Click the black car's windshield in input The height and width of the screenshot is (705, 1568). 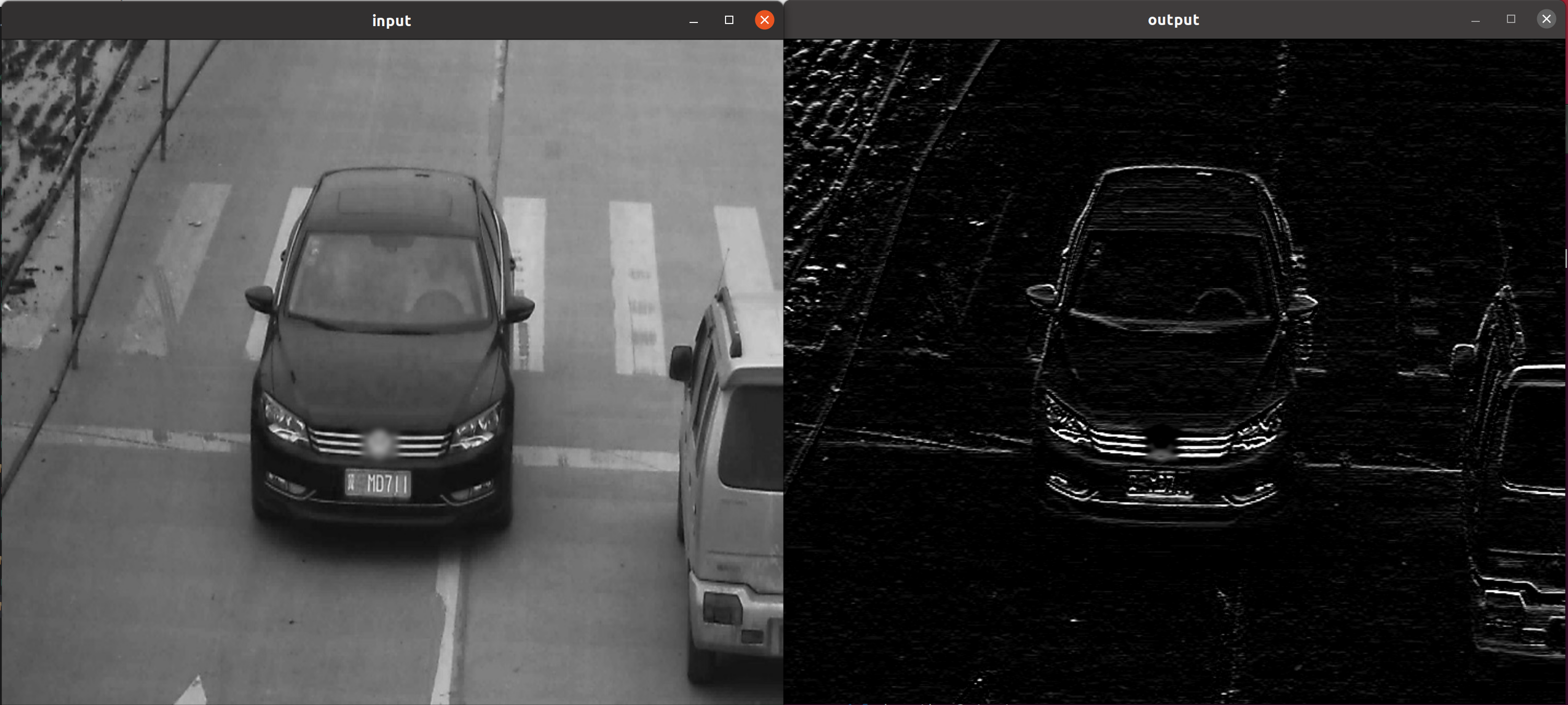click(389, 277)
